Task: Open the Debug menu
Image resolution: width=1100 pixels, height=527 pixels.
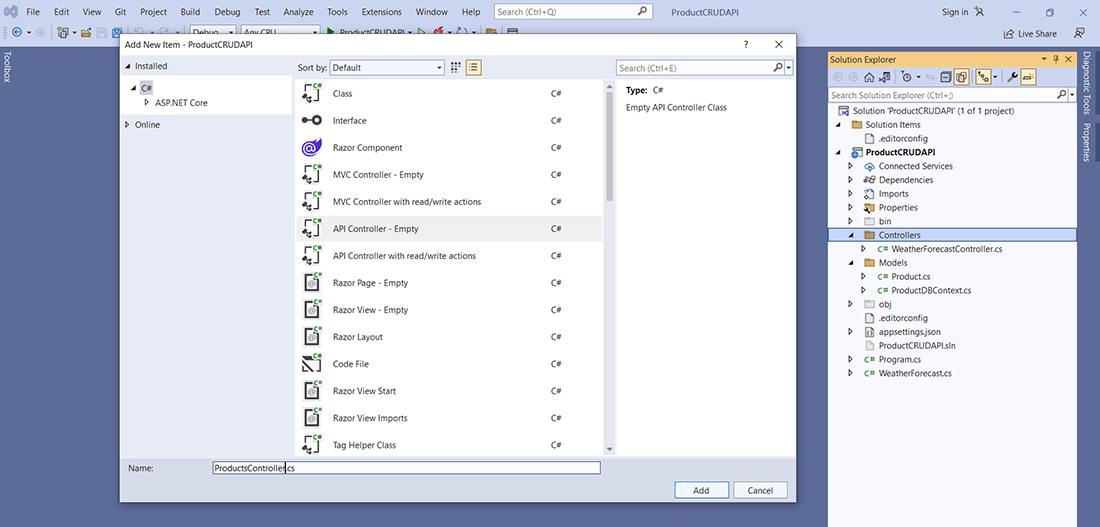Action: [x=227, y=12]
